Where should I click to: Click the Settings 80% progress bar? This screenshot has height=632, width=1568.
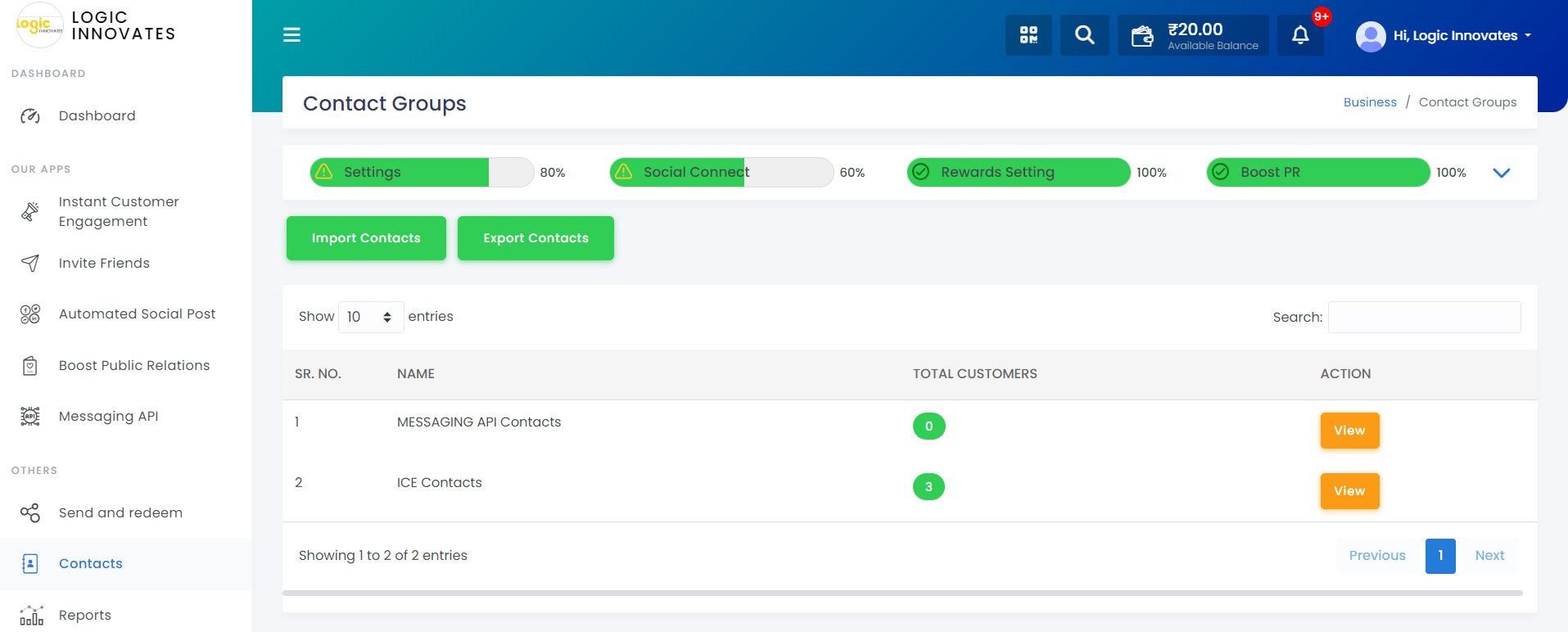coord(422,172)
